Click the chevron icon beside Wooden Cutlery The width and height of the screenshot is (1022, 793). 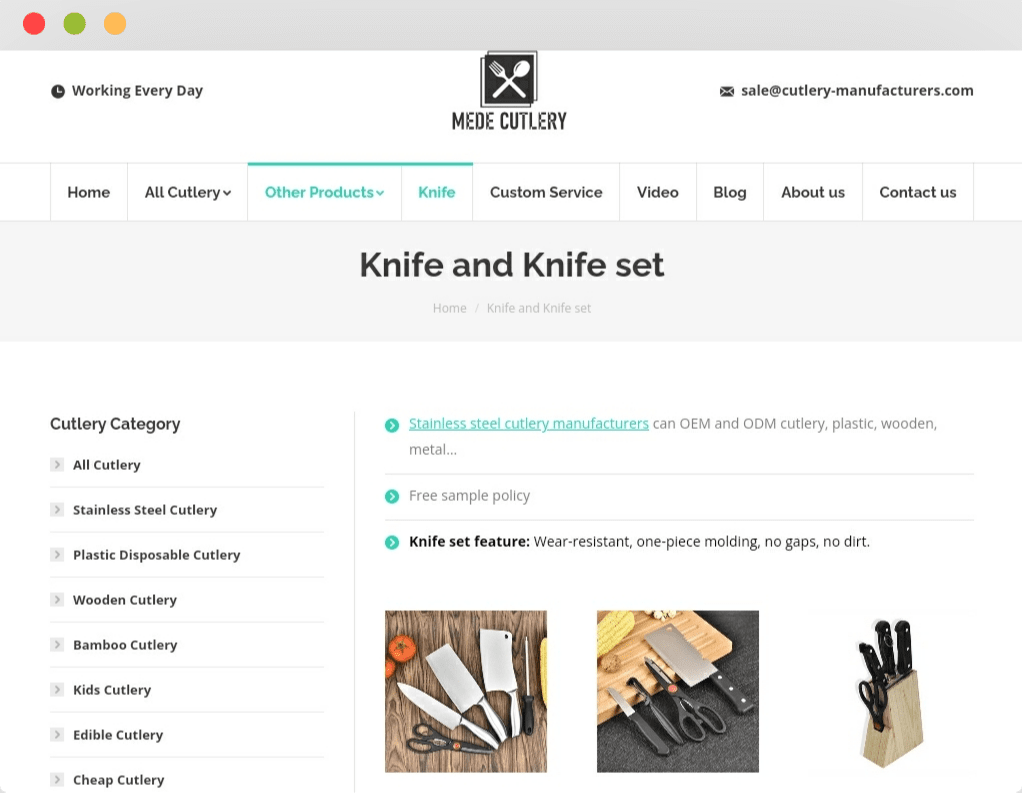click(57, 599)
